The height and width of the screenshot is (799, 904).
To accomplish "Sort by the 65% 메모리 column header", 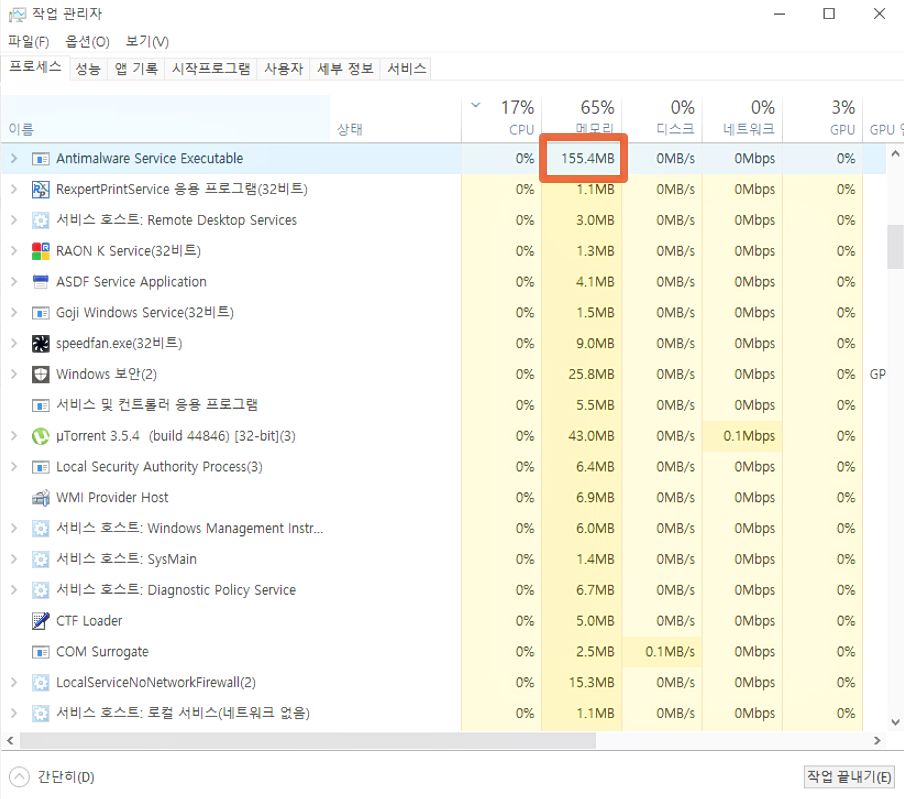I will [x=582, y=118].
